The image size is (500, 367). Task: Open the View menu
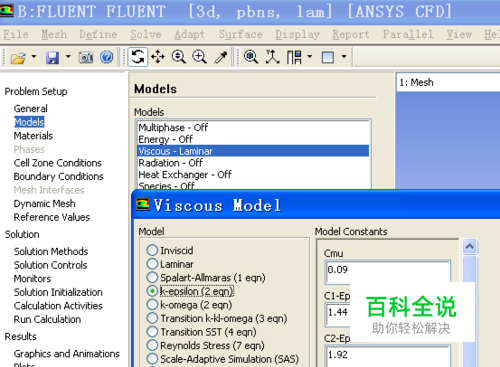click(x=459, y=34)
